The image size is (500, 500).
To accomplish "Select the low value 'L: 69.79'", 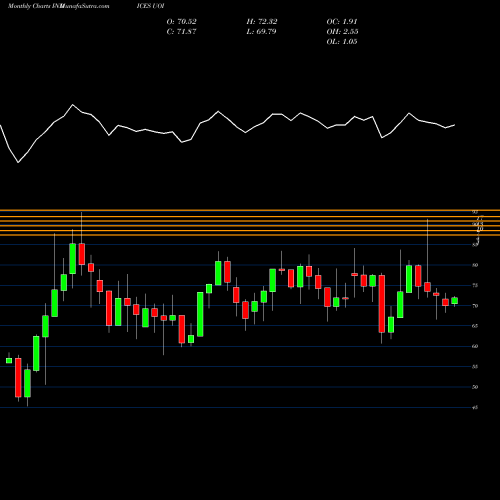I will (261, 32).
